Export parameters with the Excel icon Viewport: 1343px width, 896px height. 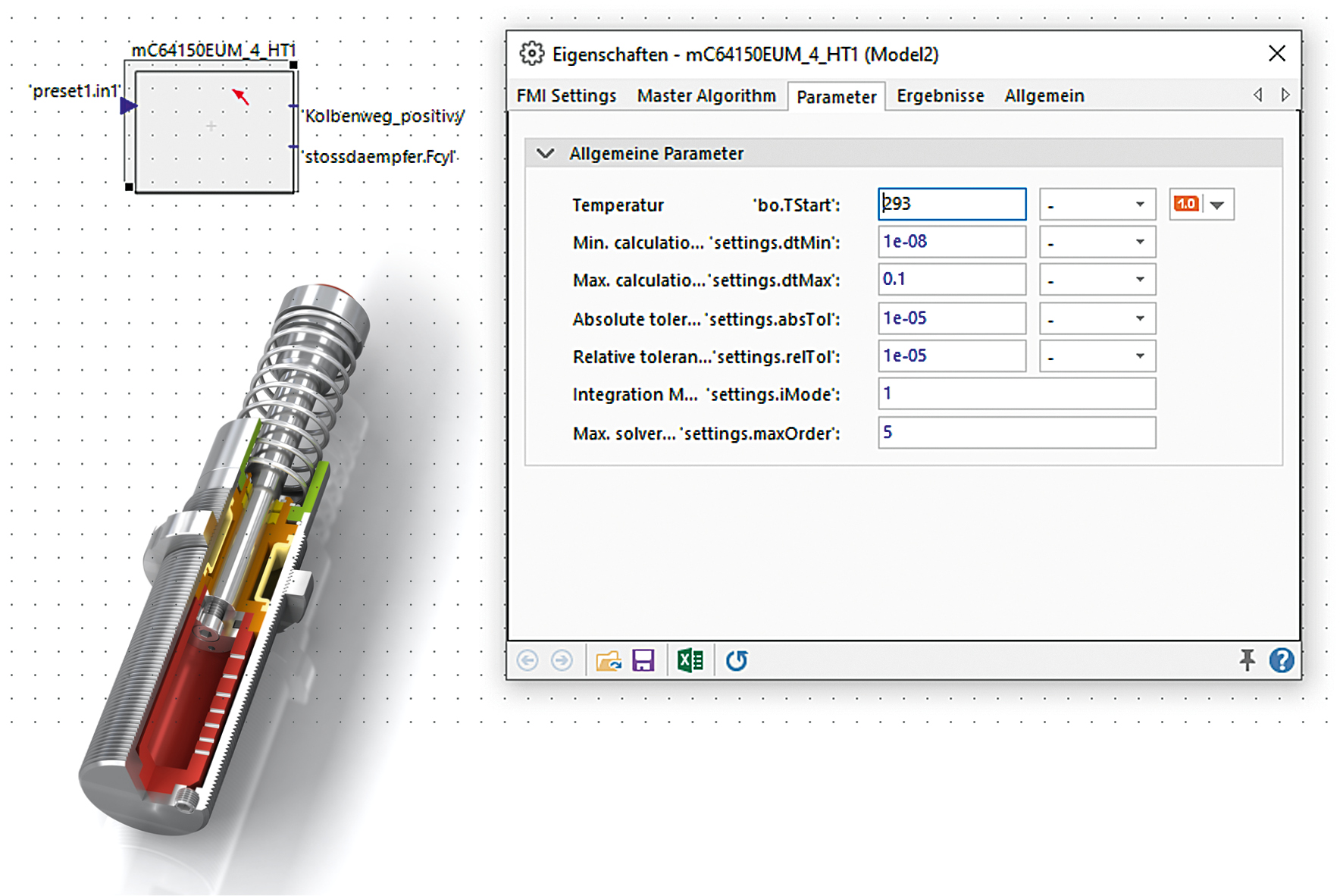pos(690,660)
